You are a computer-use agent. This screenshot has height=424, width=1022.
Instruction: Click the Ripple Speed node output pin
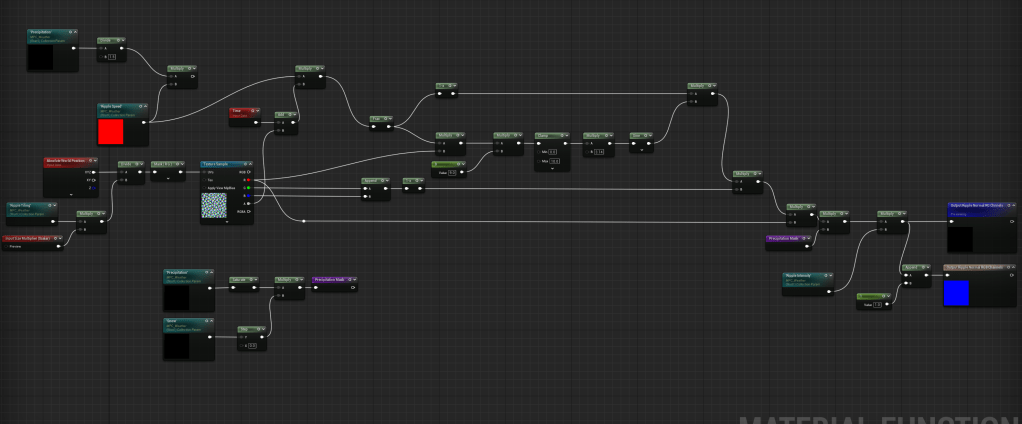[x=145, y=122]
